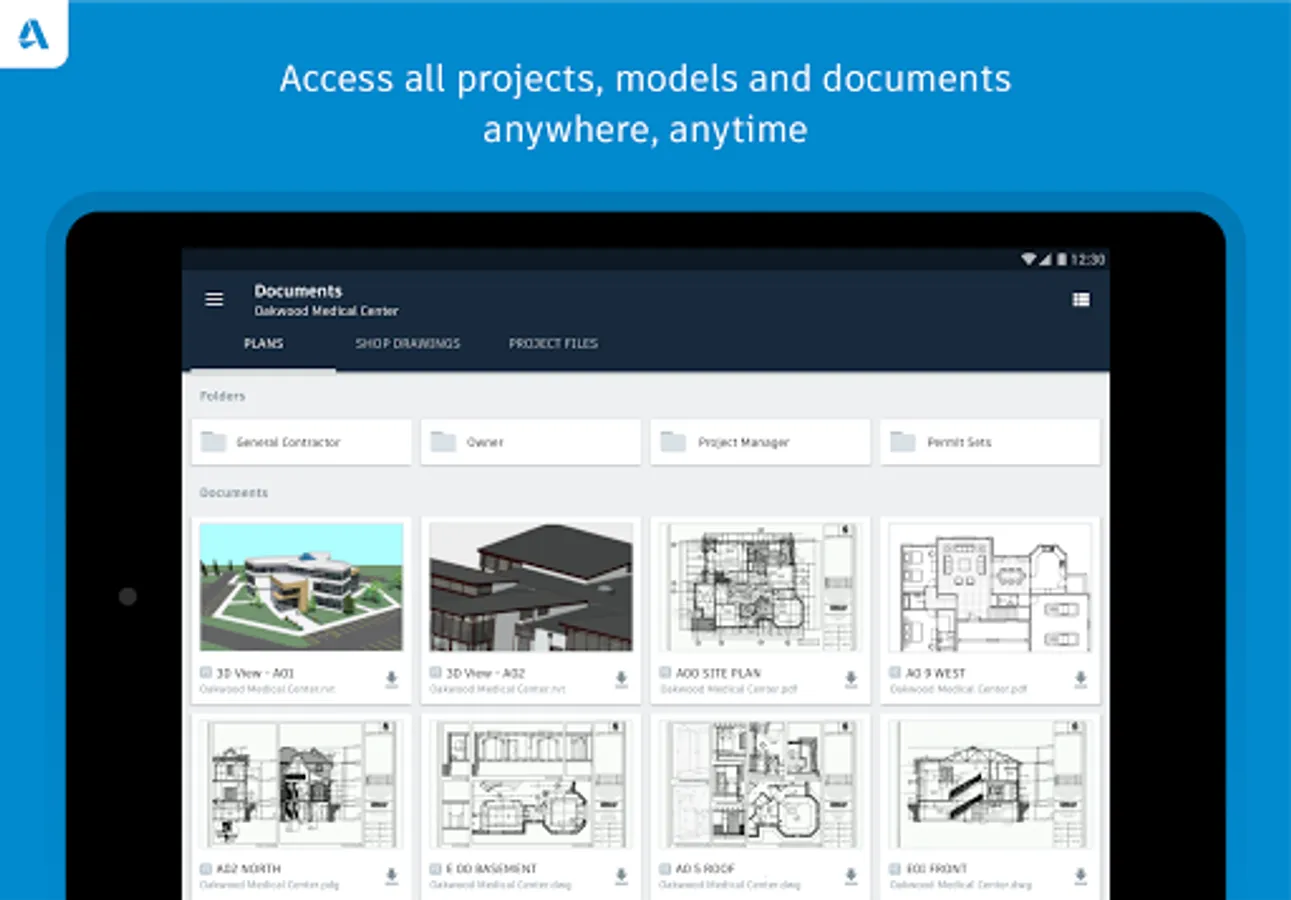Click the "SITE PLAN" file name
Screen dimensions: 1291x900
click(x=719, y=673)
